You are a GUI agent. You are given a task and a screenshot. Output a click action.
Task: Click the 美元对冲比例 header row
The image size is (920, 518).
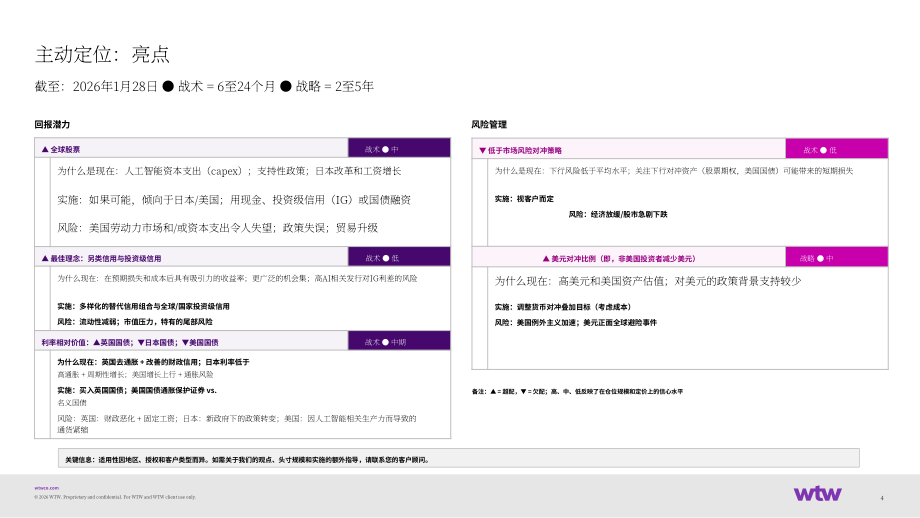tap(628, 258)
